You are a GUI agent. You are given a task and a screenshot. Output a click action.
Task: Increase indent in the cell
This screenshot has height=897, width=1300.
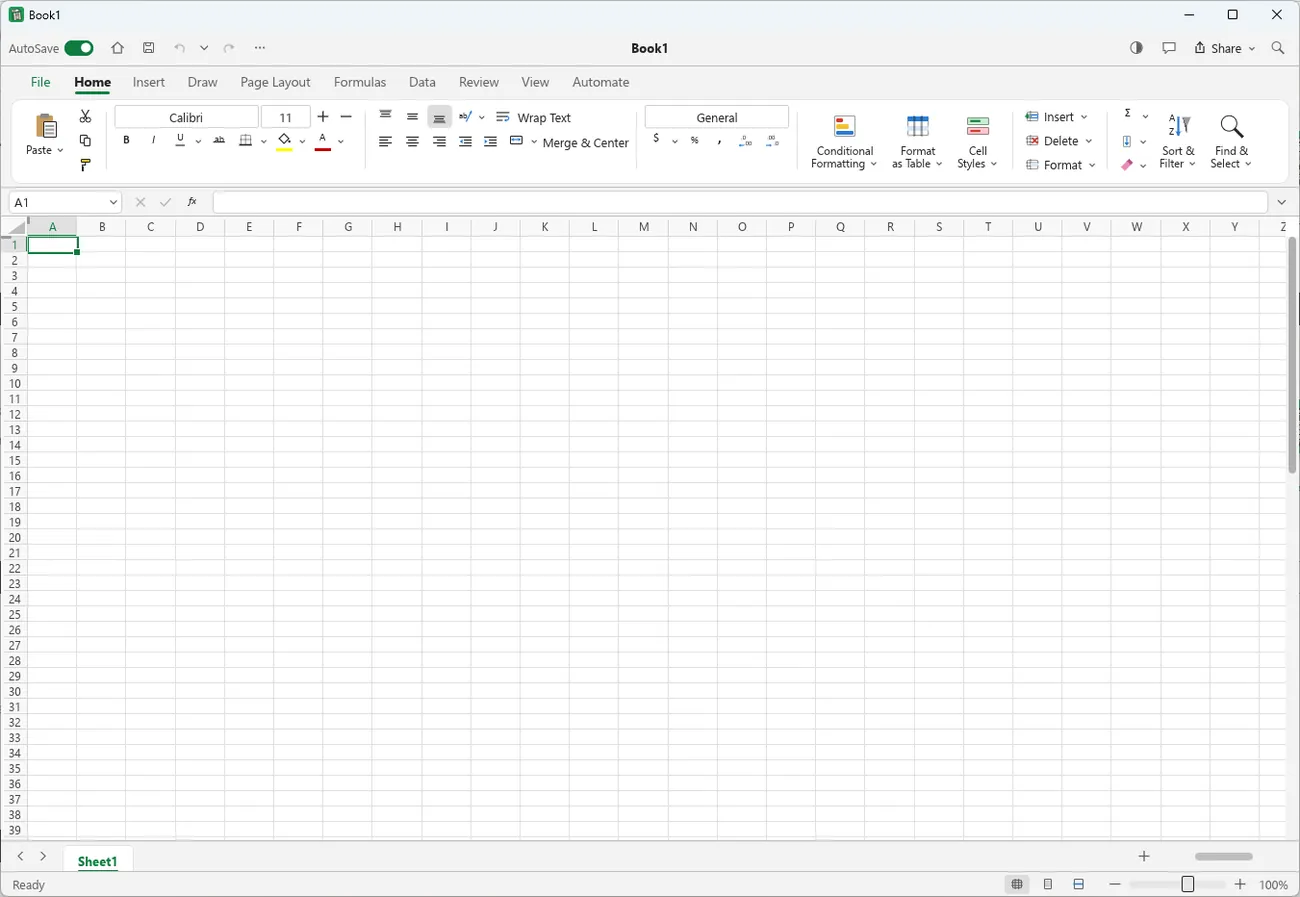click(x=490, y=142)
